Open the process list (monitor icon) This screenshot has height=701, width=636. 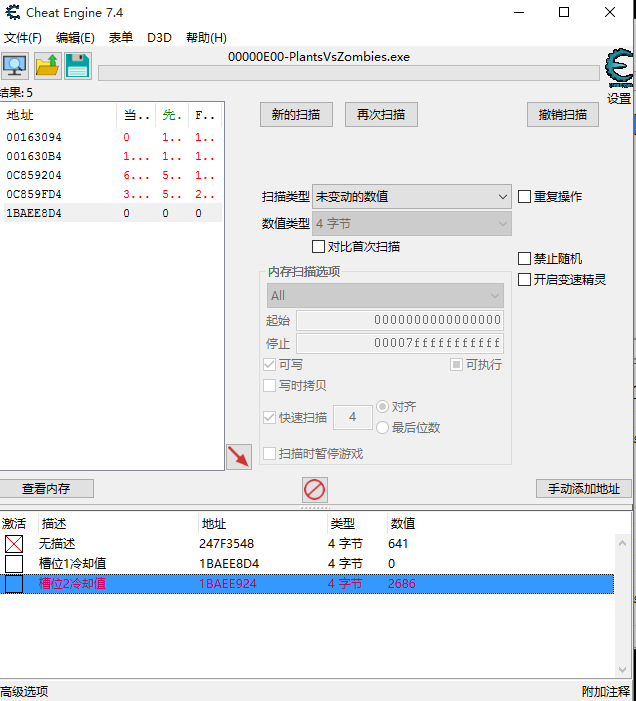tap(15, 66)
